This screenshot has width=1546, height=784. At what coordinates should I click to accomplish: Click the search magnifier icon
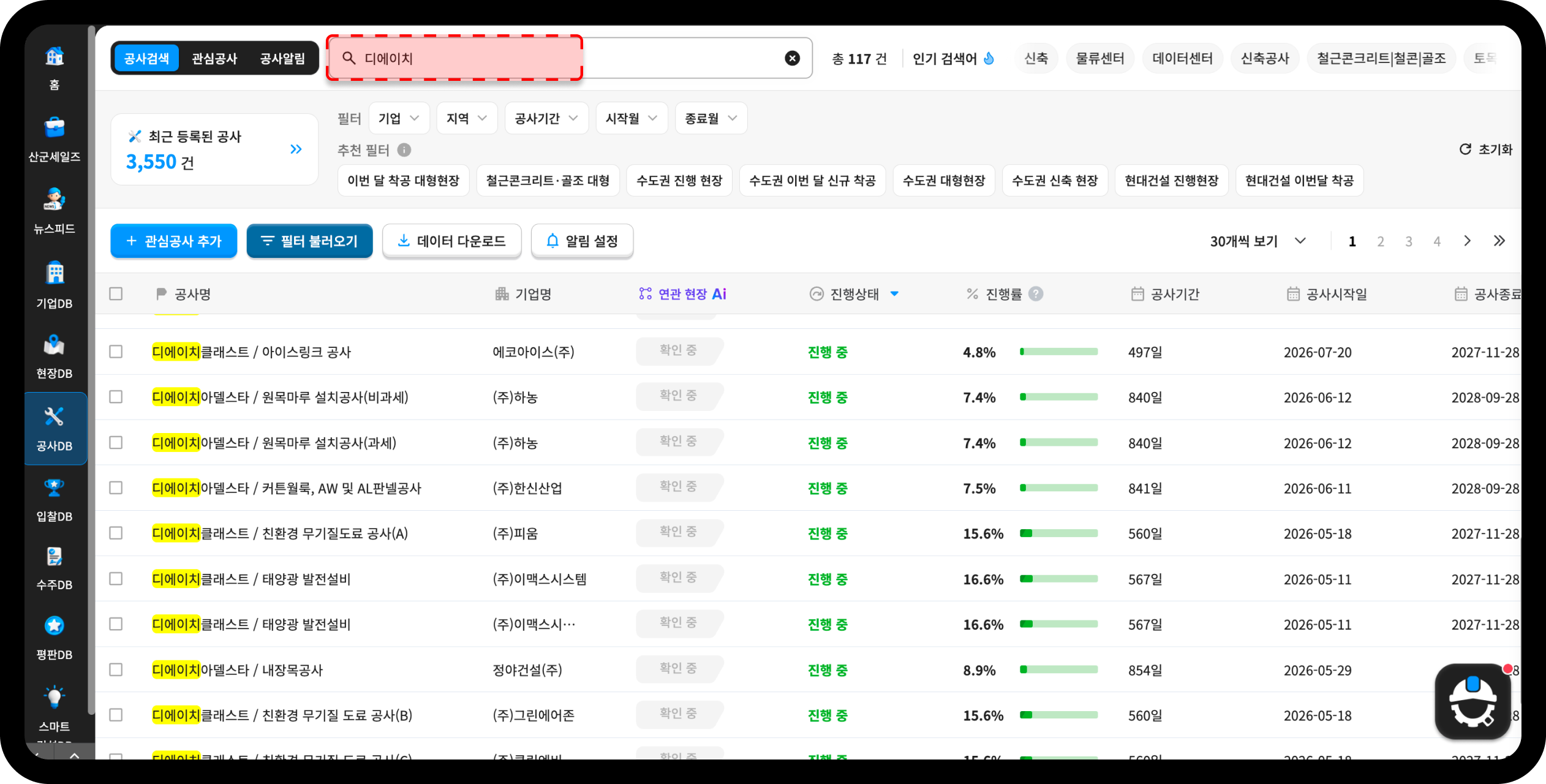coord(349,58)
